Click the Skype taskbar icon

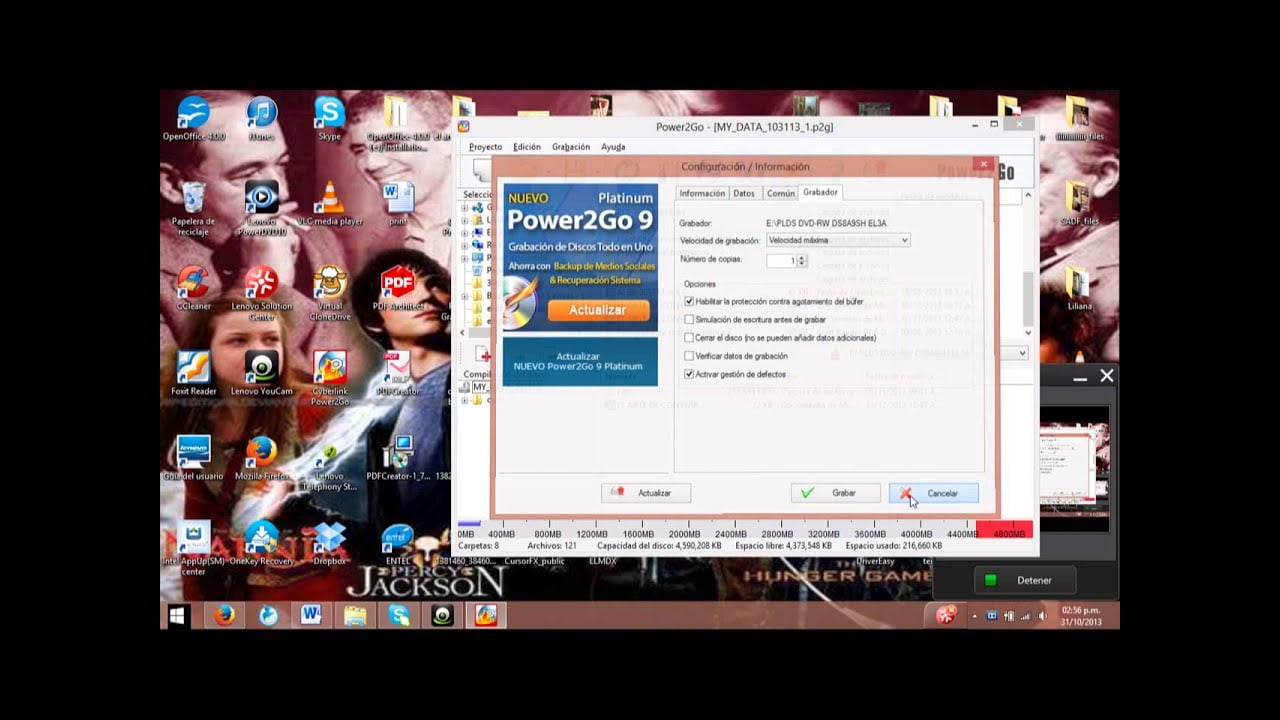pyautogui.click(x=399, y=615)
